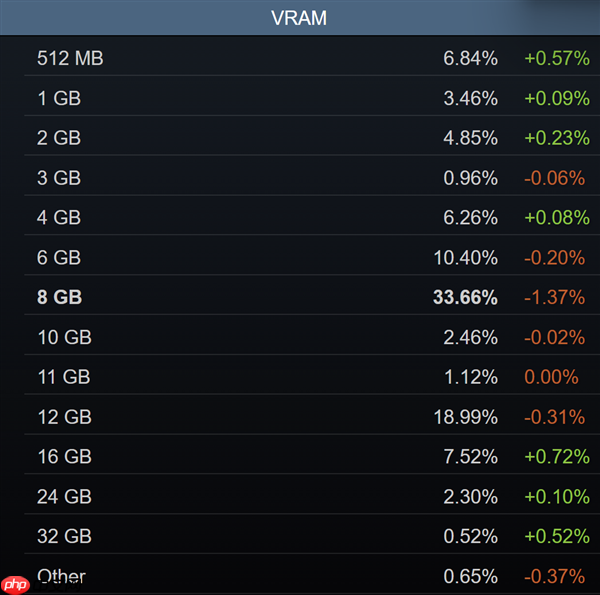600x595 pixels.
Task: Click the 1 GB row label
Action: click(59, 98)
